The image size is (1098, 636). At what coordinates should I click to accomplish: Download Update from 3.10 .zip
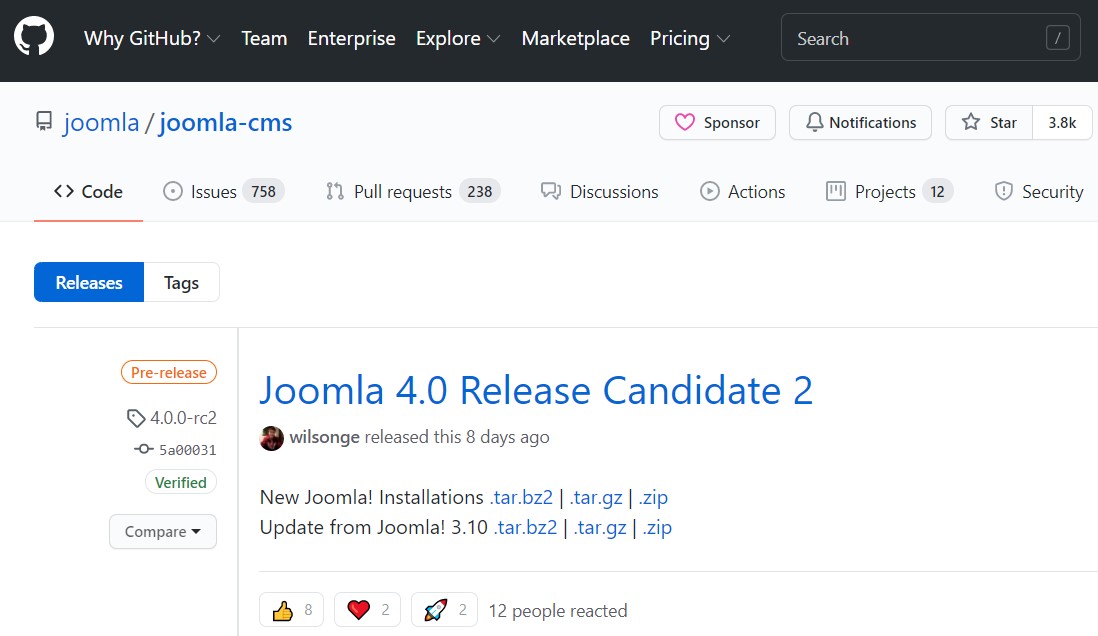pyautogui.click(x=657, y=527)
